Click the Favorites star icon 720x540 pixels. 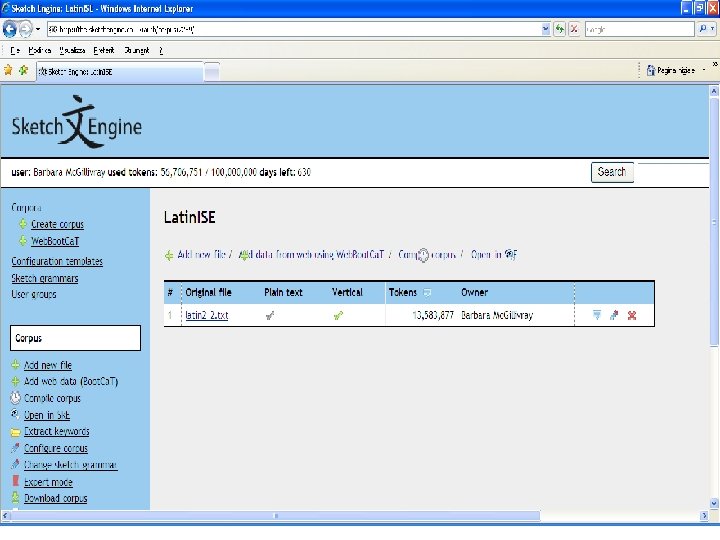click(x=8, y=70)
